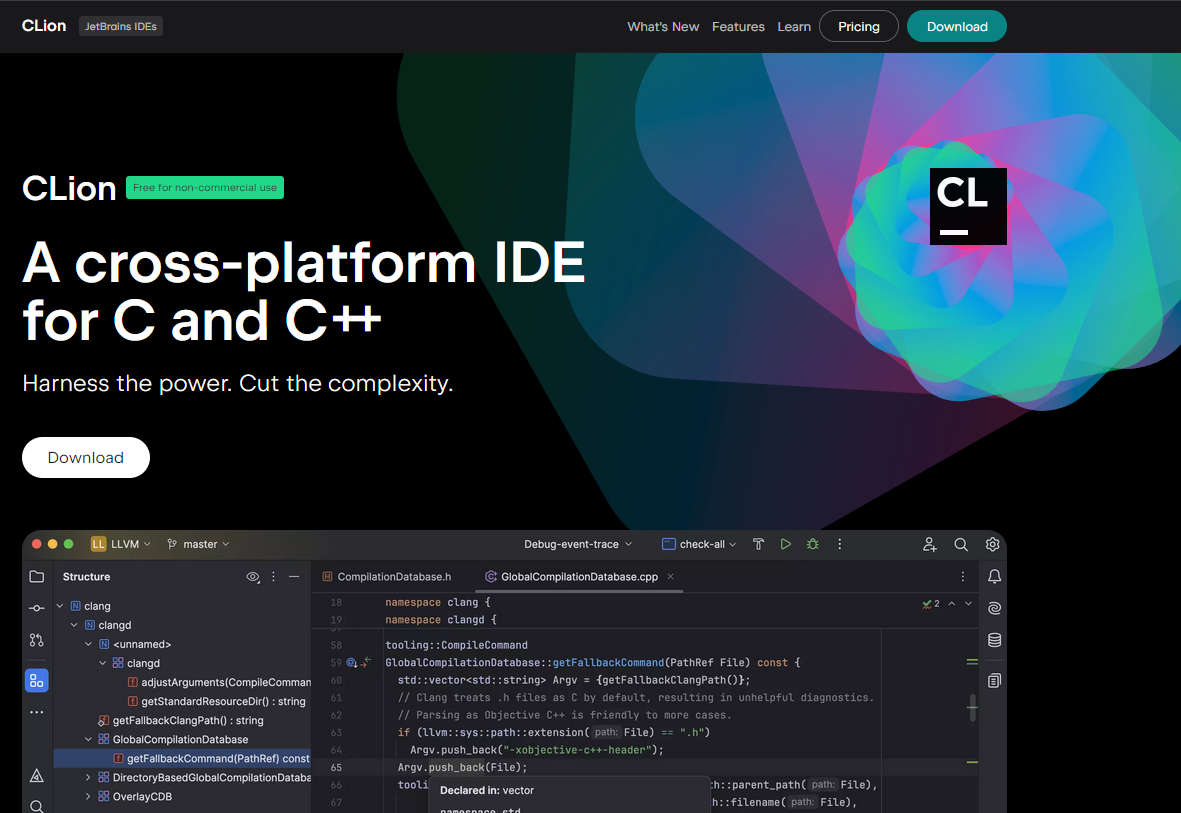Click the white Download button below the tagline

click(x=86, y=457)
